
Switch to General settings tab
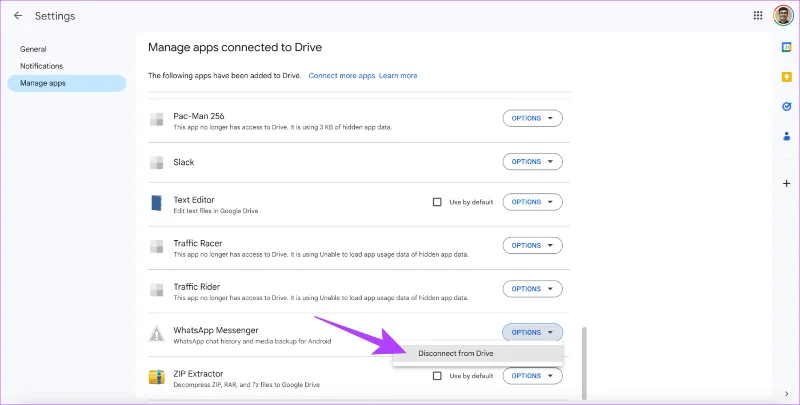pos(33,49)
